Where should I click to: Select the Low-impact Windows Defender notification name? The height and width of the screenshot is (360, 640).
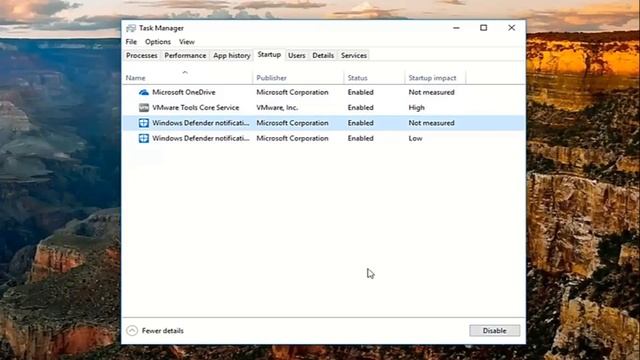pyautogui.click(x=200, y=138)
